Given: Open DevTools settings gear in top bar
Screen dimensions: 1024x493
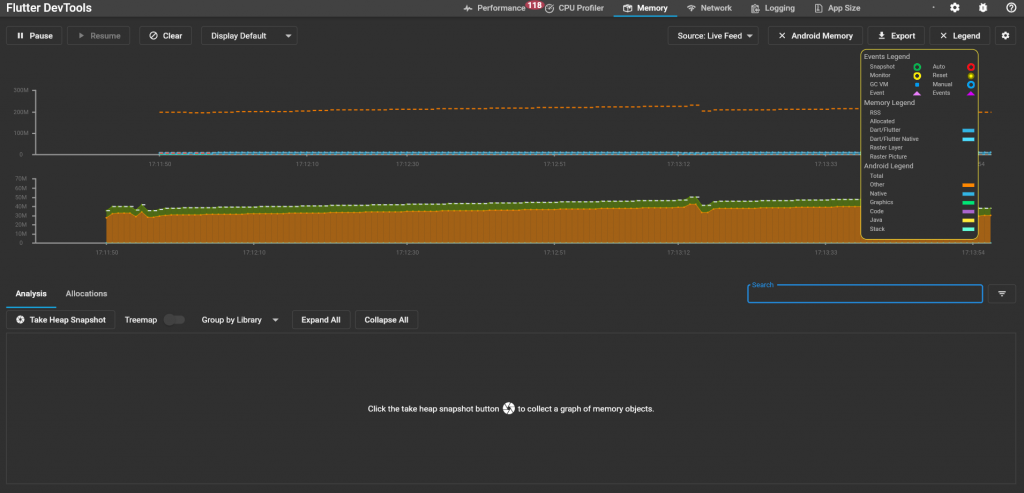Looking at the screenshot, I should point(955,8).
